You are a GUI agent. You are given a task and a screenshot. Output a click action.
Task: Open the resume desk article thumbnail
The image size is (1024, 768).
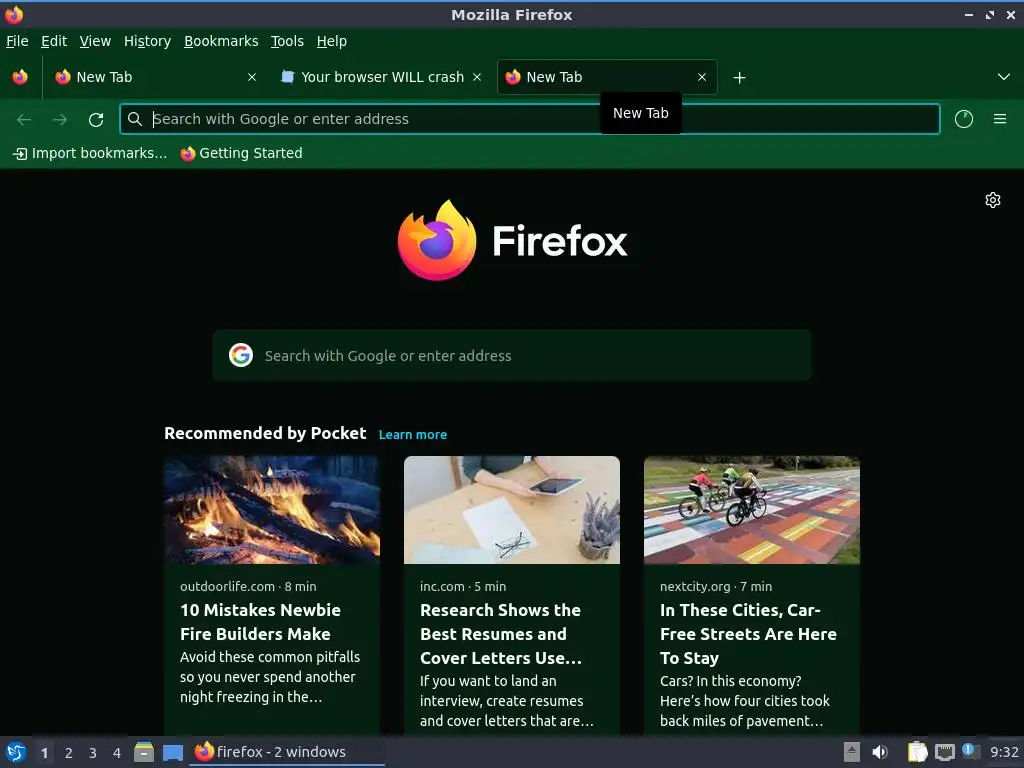click(x=512, y=510)
